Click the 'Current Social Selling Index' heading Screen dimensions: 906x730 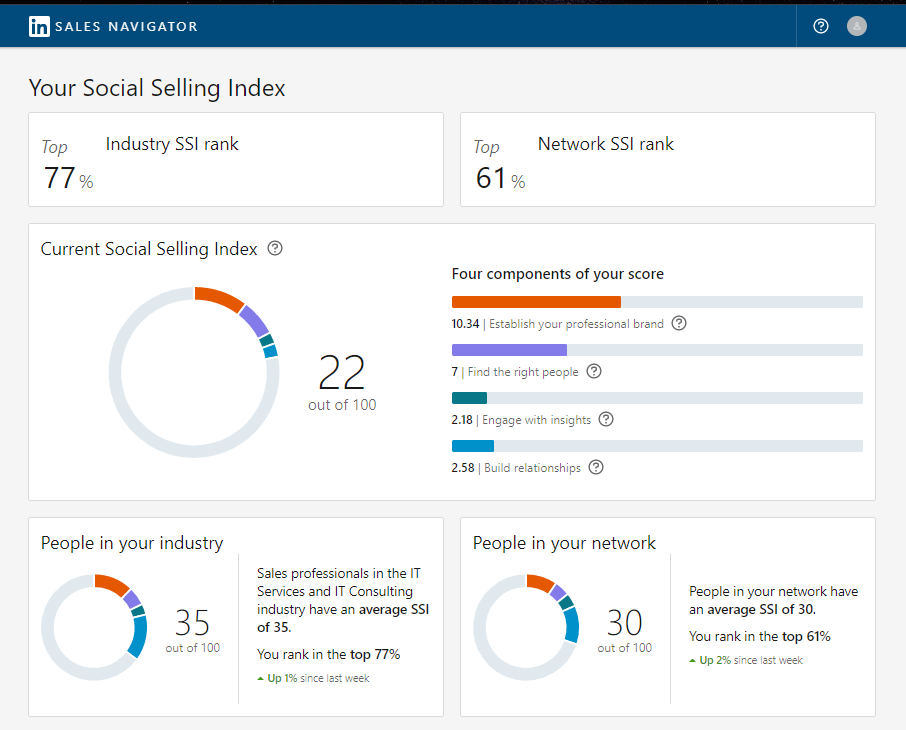[149, 249]
